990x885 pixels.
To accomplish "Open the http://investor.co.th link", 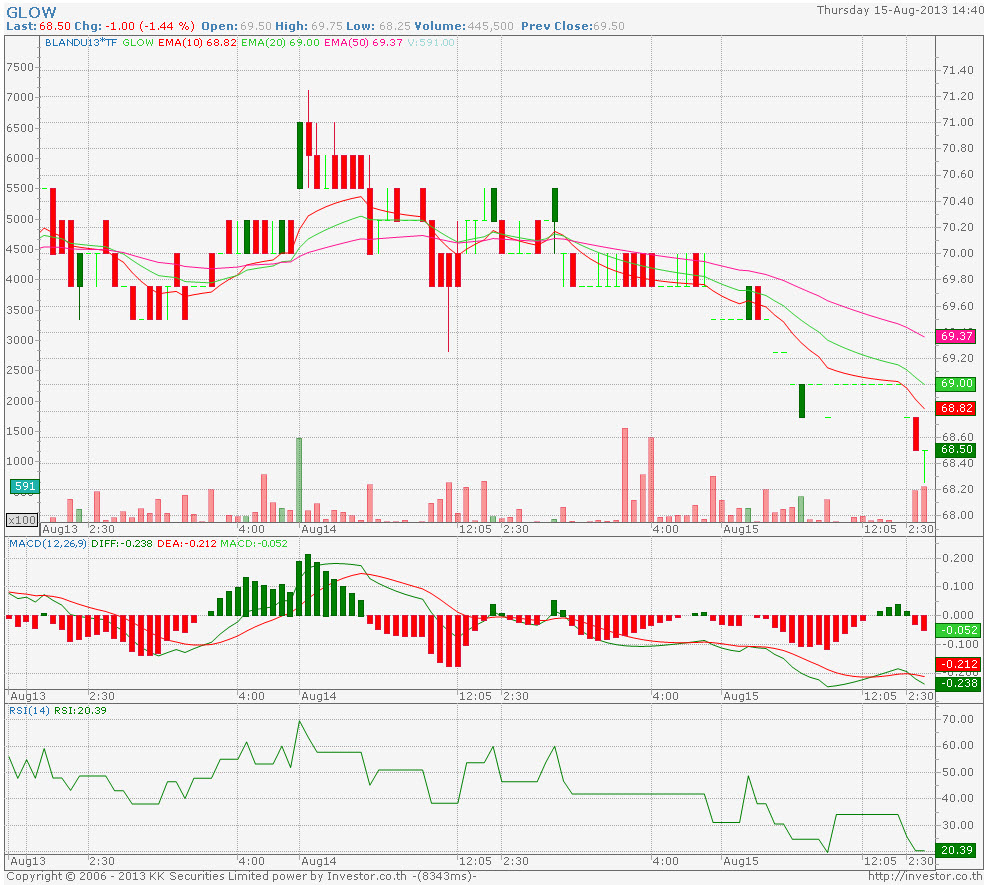I will [x=925, y=876].
